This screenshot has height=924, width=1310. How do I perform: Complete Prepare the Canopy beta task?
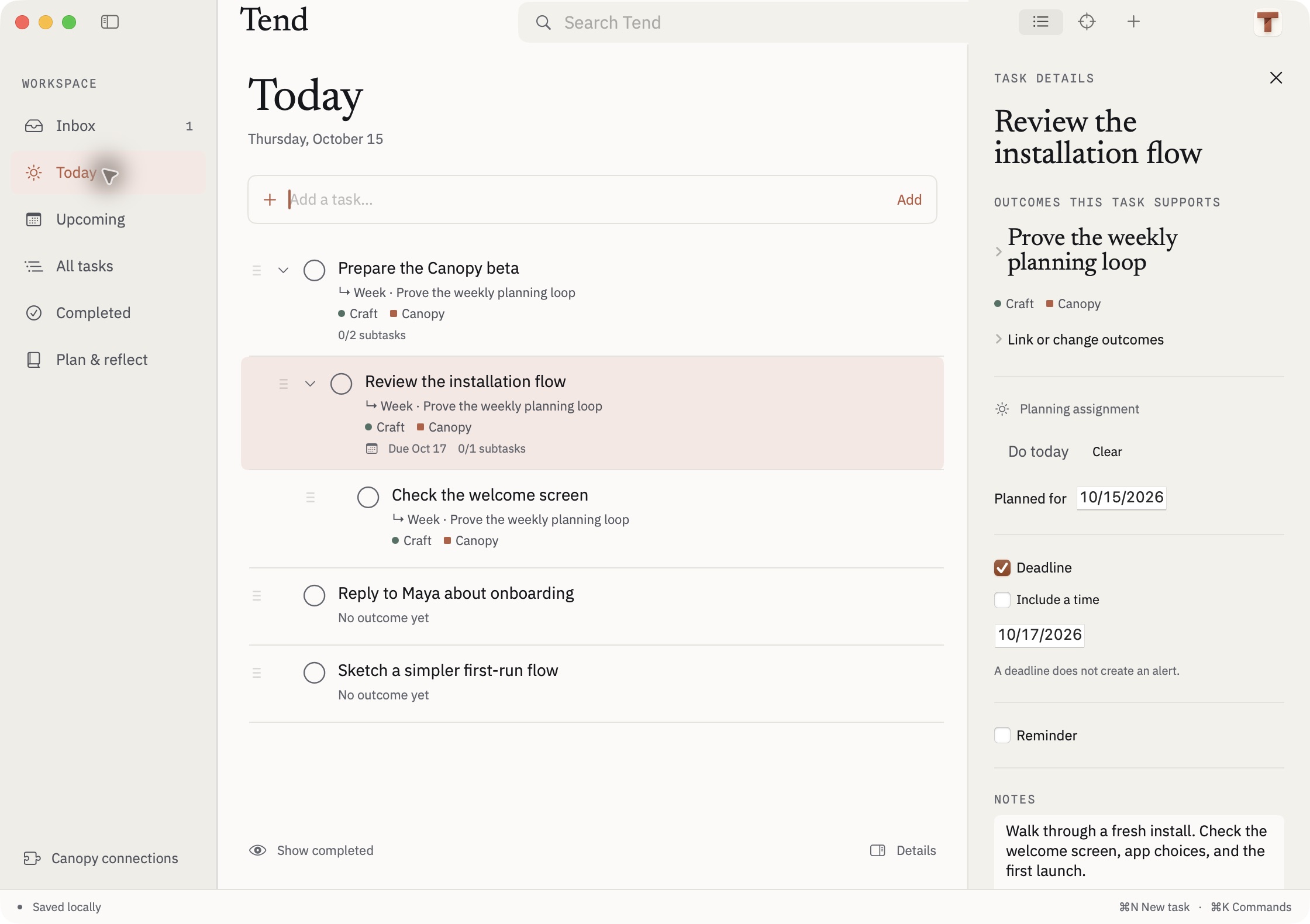314,270
